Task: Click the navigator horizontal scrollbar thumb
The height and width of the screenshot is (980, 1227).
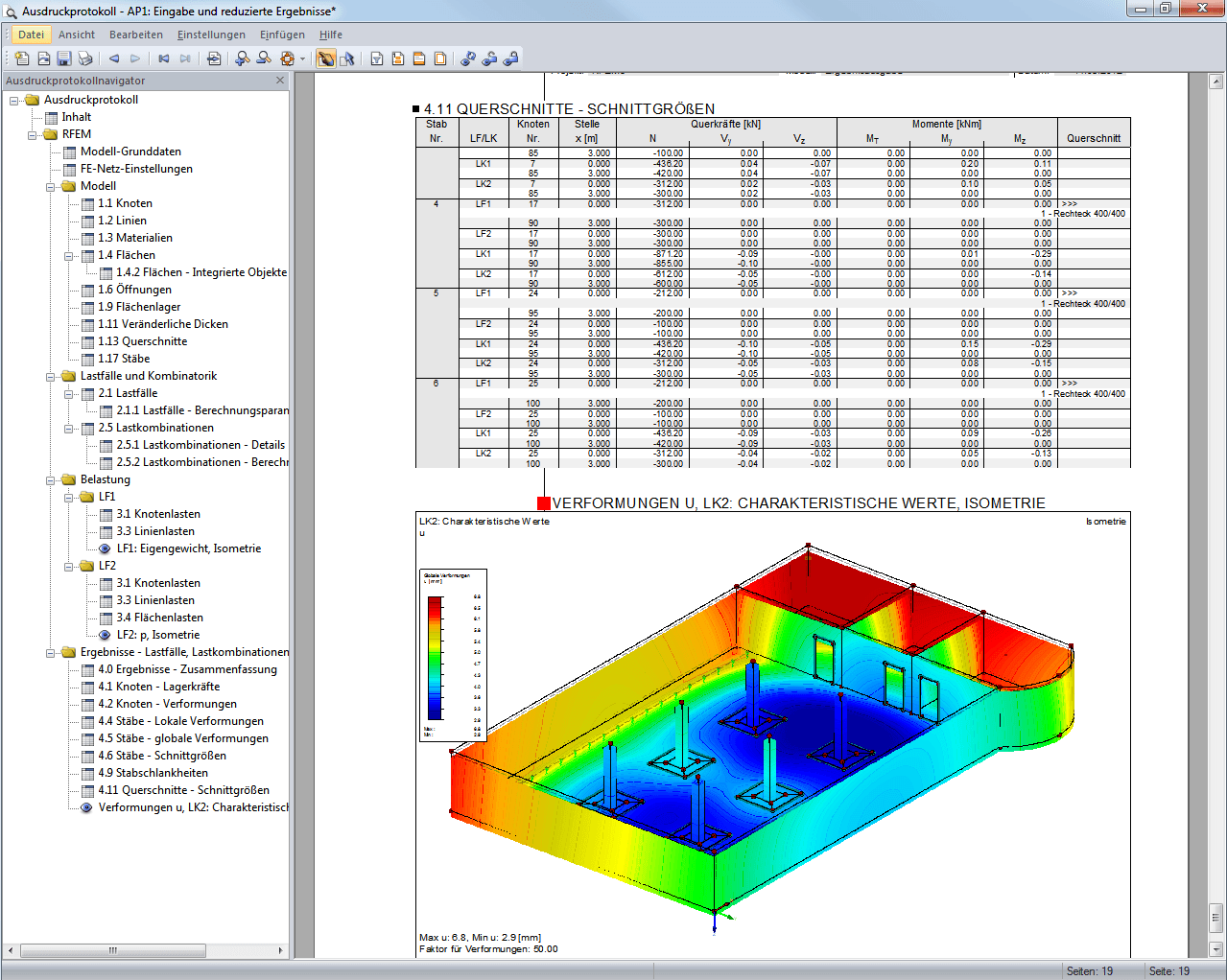Action: 113,950
